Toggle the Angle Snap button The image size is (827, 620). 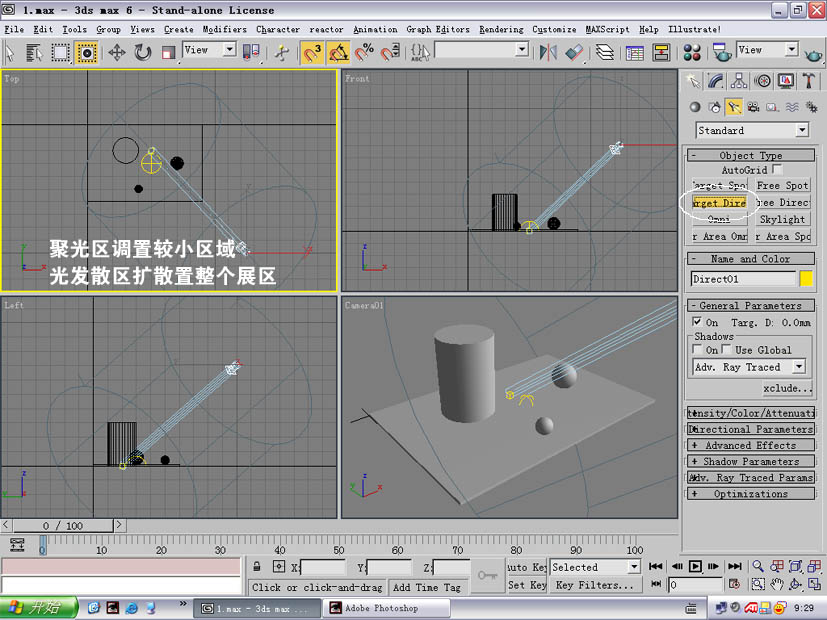[x=338, y=53]
